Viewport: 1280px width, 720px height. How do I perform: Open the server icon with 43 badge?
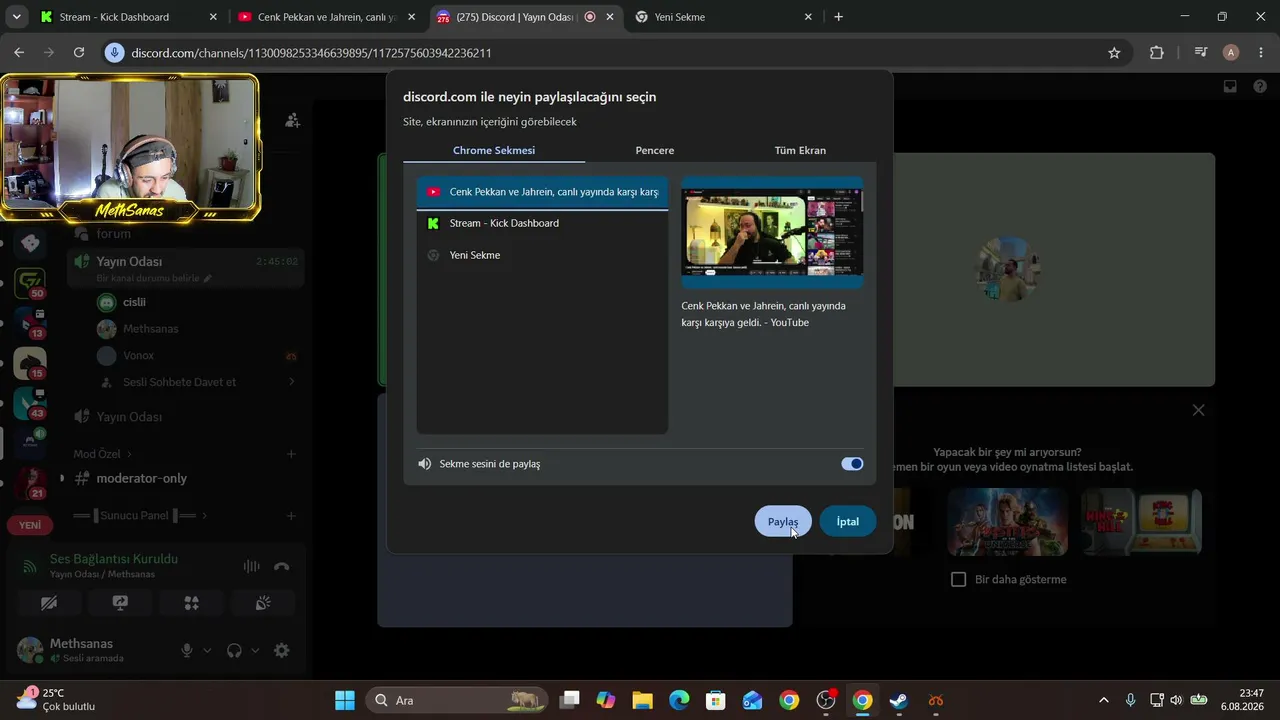tap(30, 403)
